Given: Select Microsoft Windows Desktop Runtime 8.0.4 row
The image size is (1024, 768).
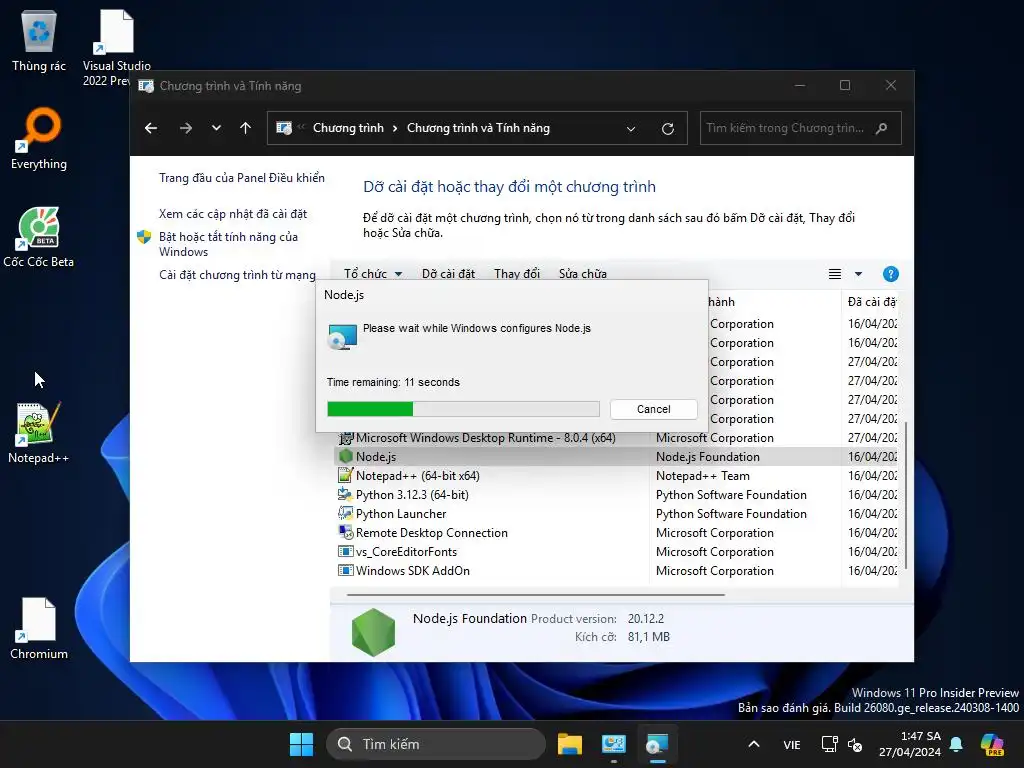Looking at the screenshot, I should tap(618, 438).
